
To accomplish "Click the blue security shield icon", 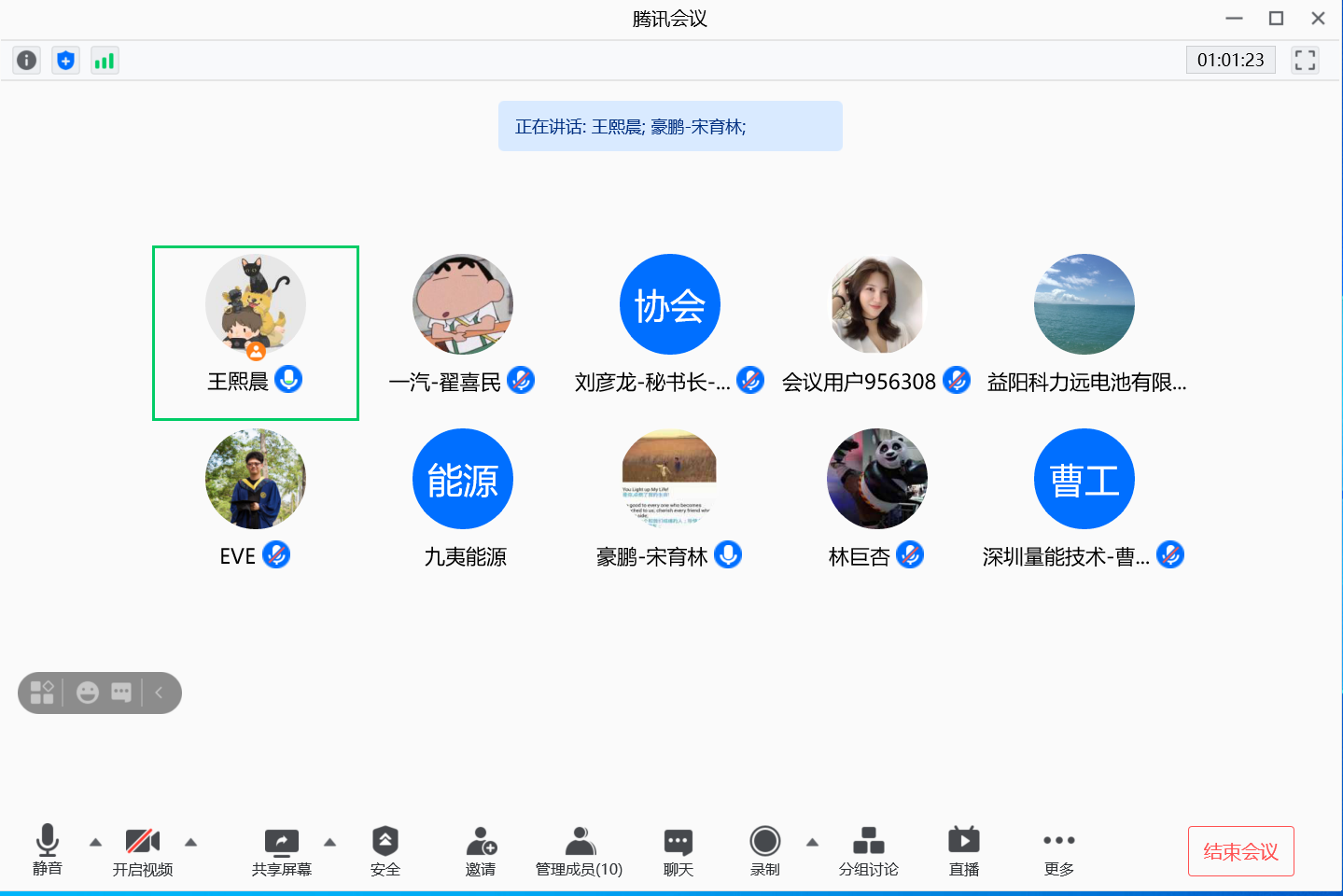I will (x=65, y=61).
